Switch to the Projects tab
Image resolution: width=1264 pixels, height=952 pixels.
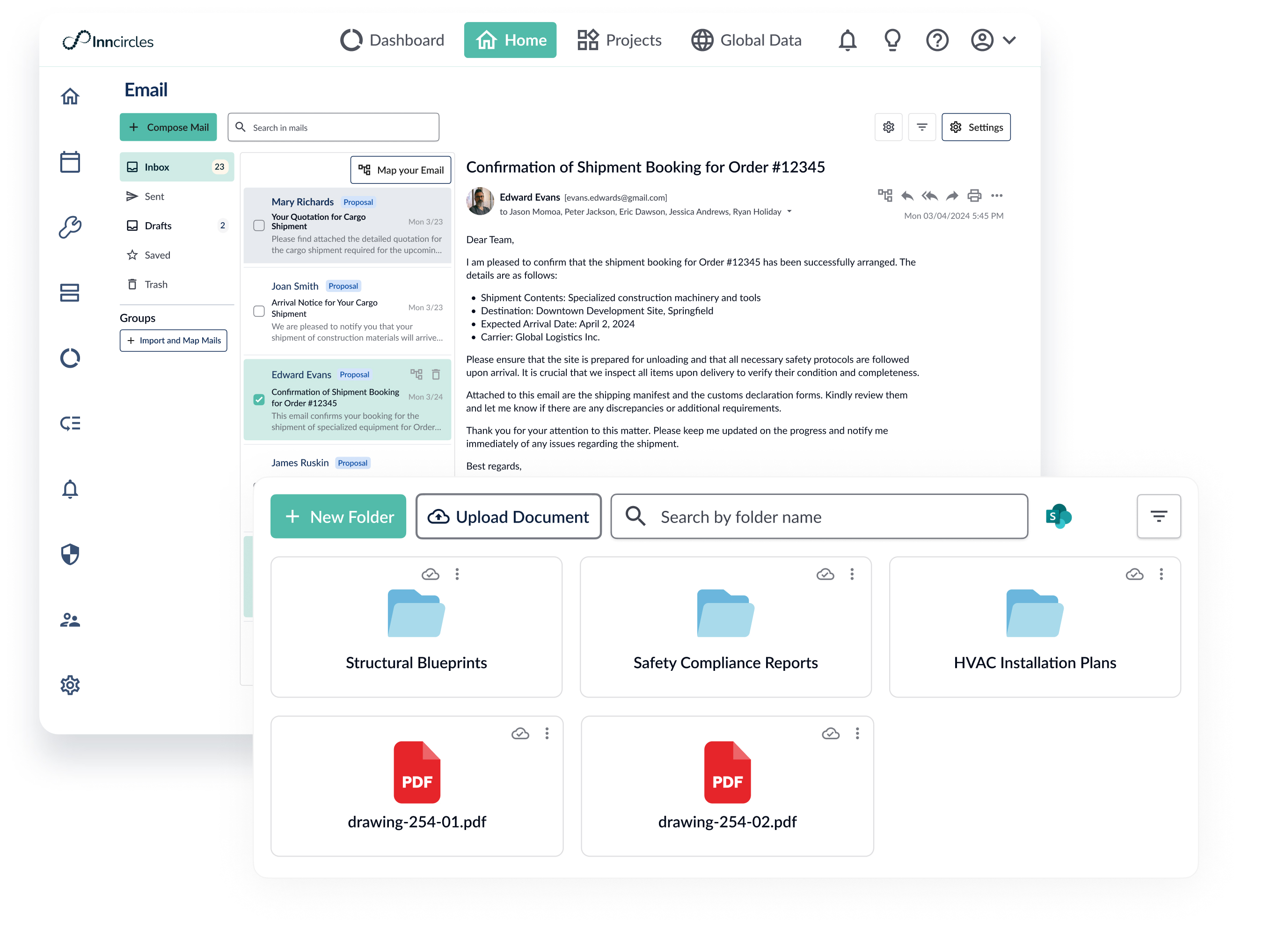620,40
